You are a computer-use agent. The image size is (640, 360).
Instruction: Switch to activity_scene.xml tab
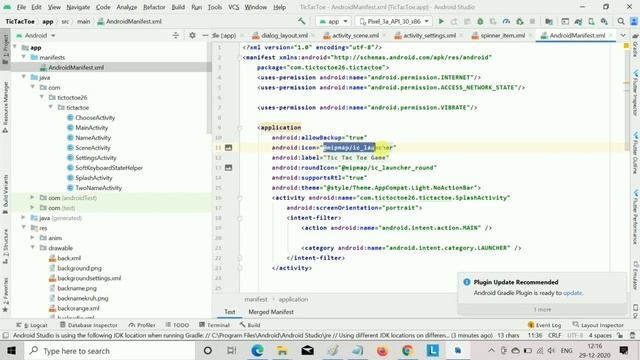coord(355,36)
